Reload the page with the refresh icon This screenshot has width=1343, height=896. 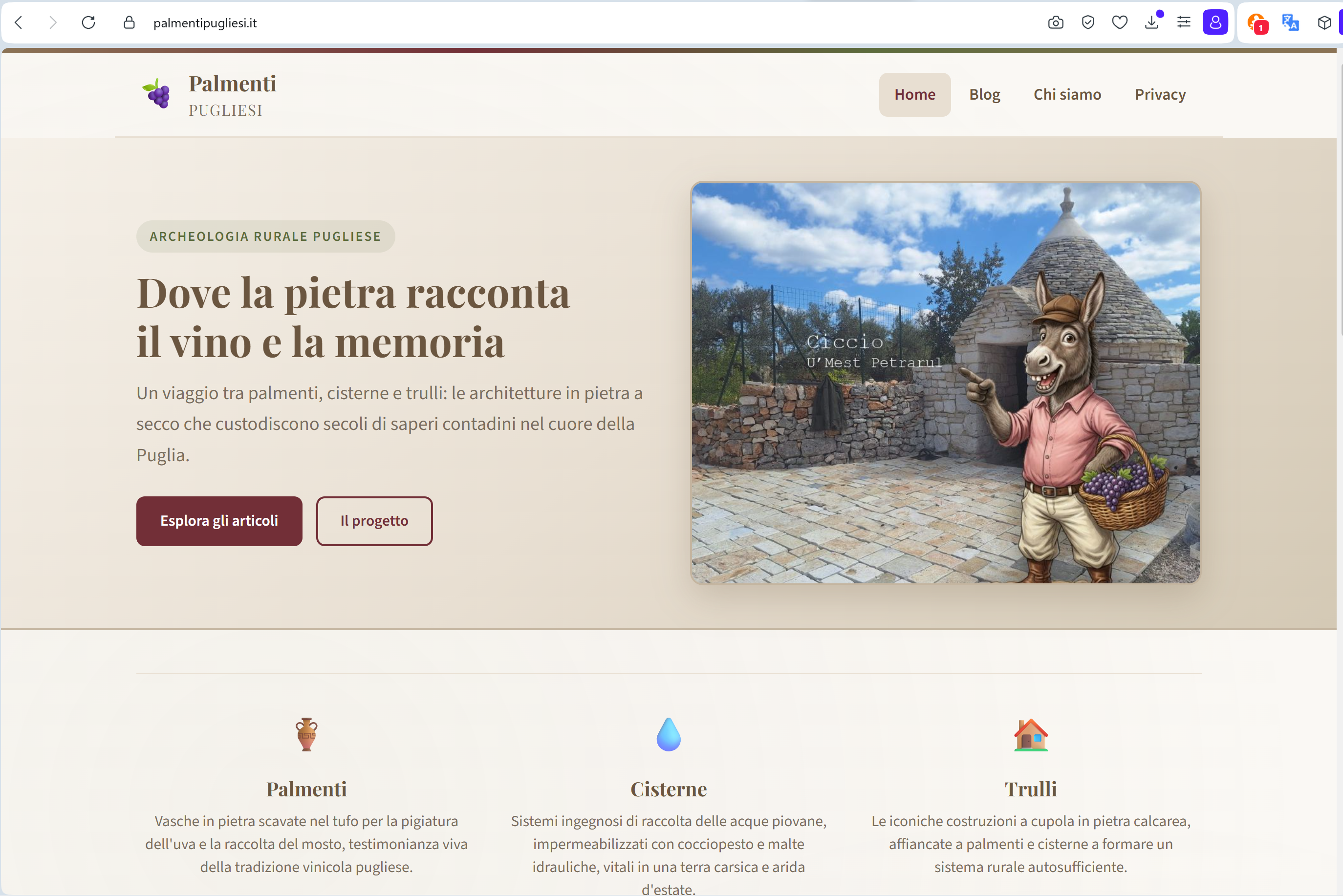(x=88, y=23)
